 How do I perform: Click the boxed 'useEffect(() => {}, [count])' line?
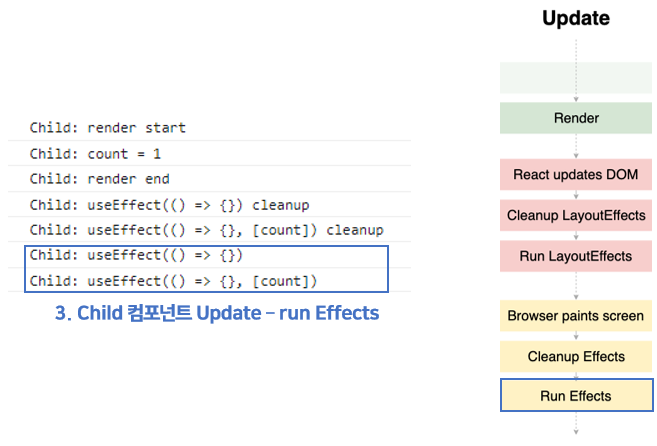tap(174, 280)
